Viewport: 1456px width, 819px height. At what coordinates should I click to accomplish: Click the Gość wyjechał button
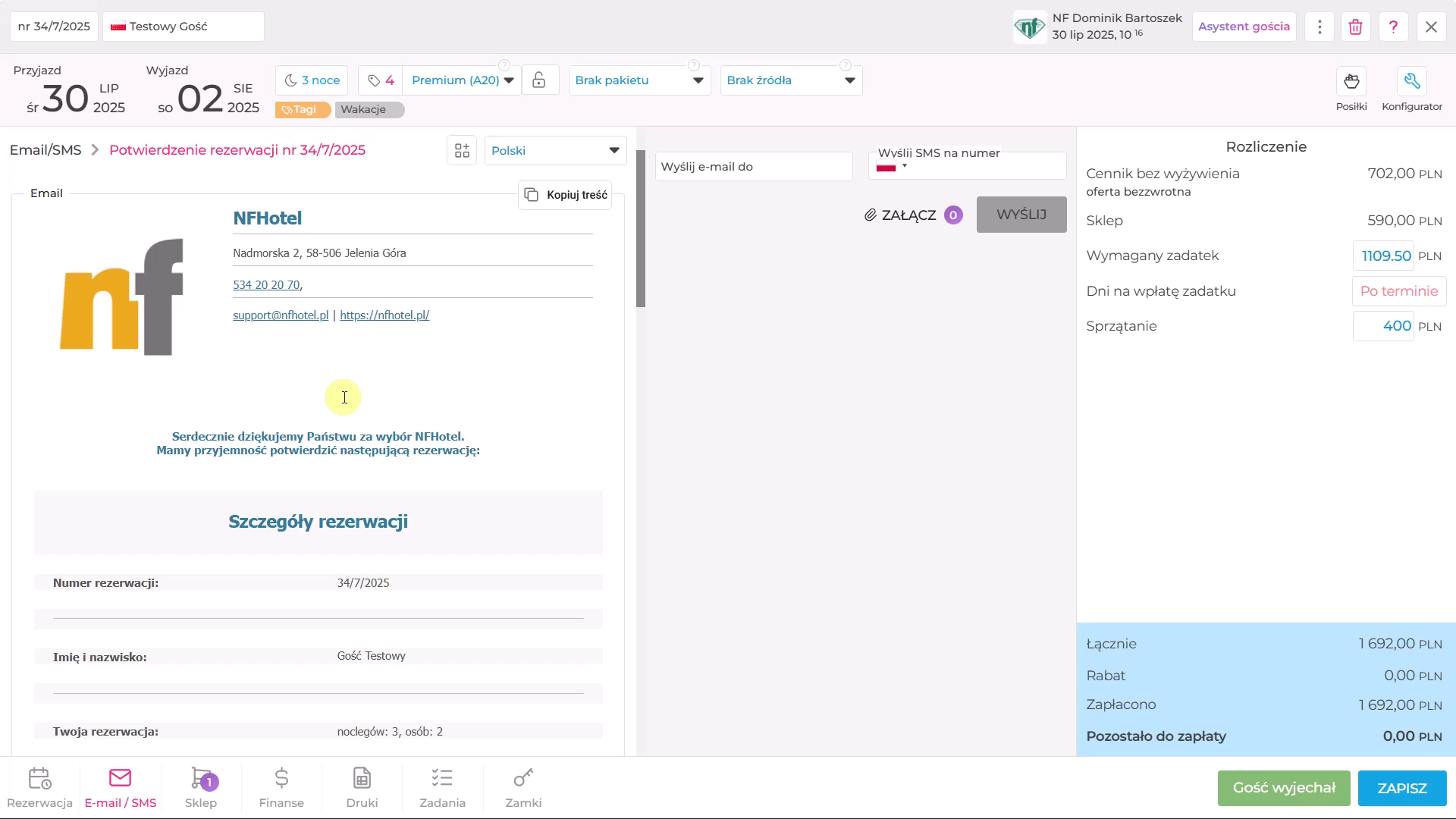(x=1284, y=788)
